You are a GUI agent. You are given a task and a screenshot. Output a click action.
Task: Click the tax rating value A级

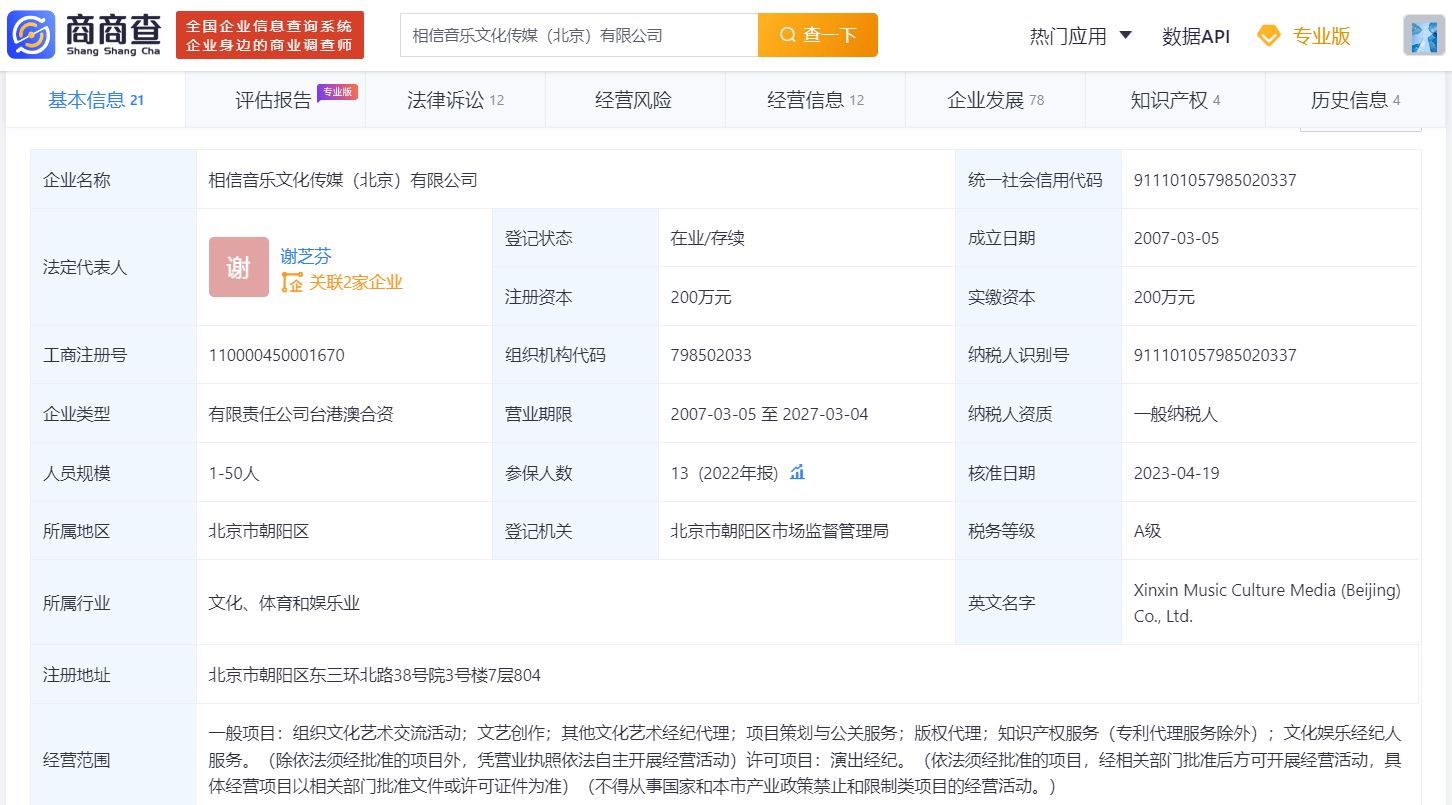point(1147,531)
